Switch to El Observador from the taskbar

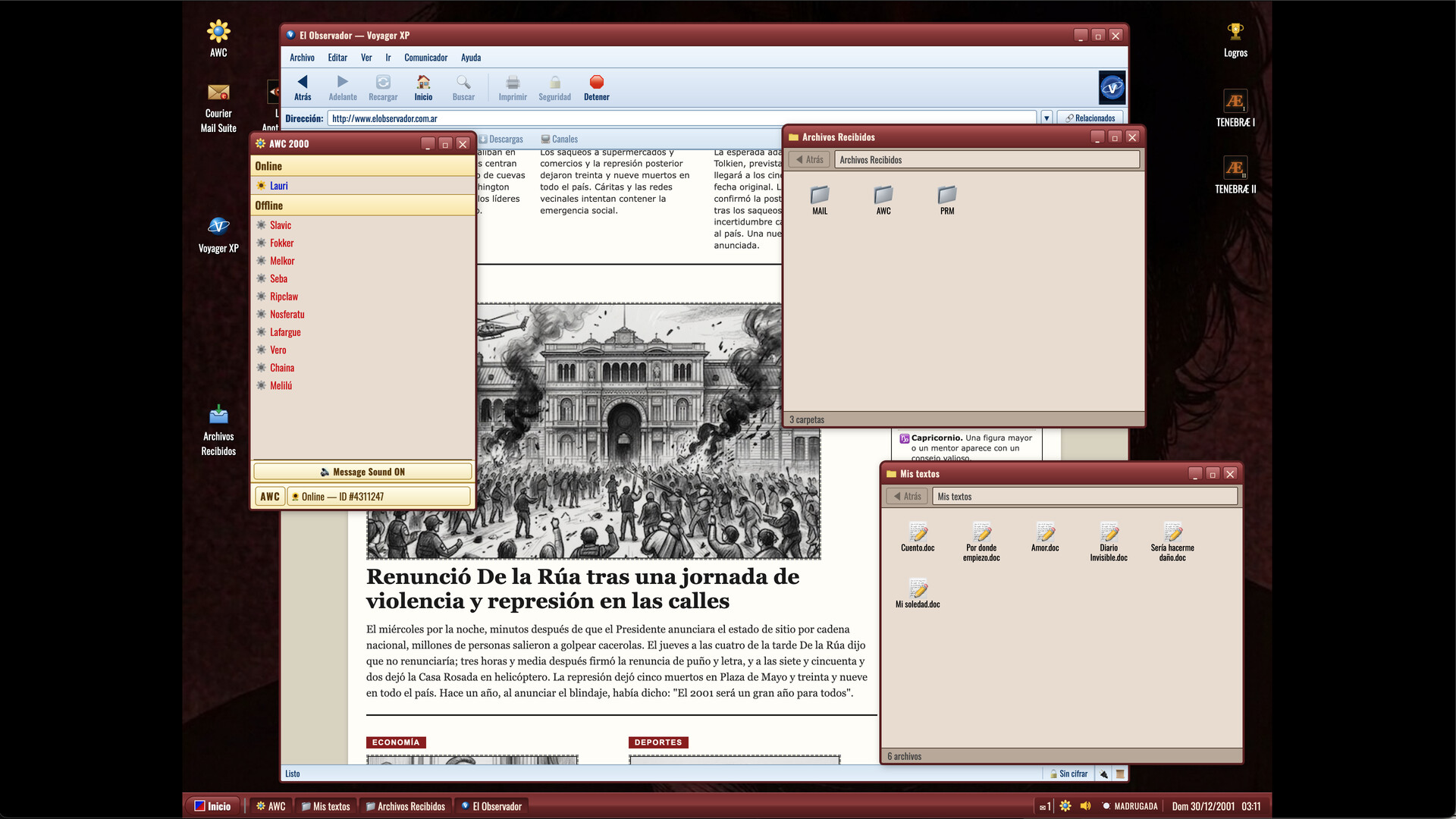(492, 806)
